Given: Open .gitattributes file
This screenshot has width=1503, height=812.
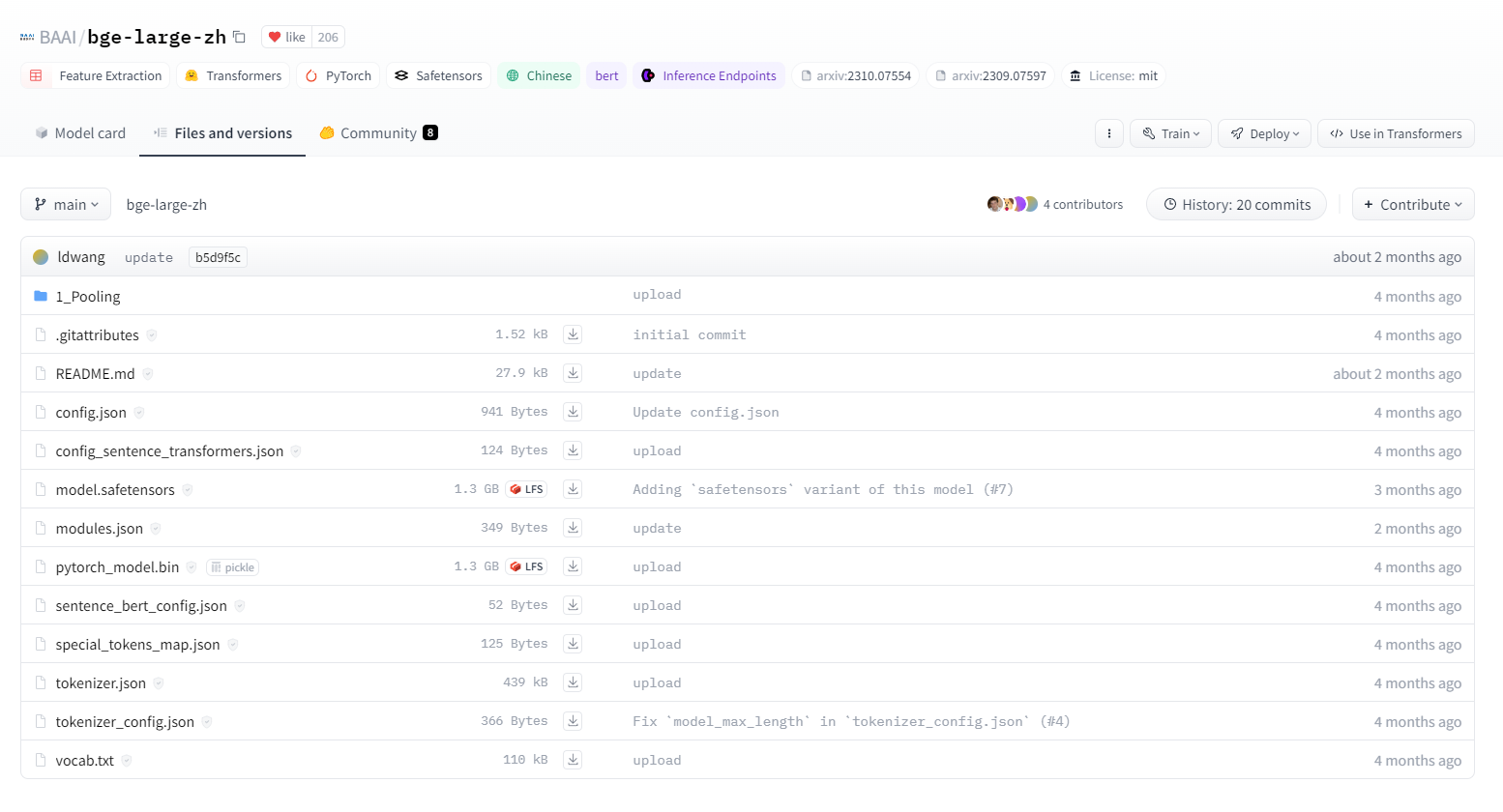Looking at the screenshot, I should coord(97,335).
